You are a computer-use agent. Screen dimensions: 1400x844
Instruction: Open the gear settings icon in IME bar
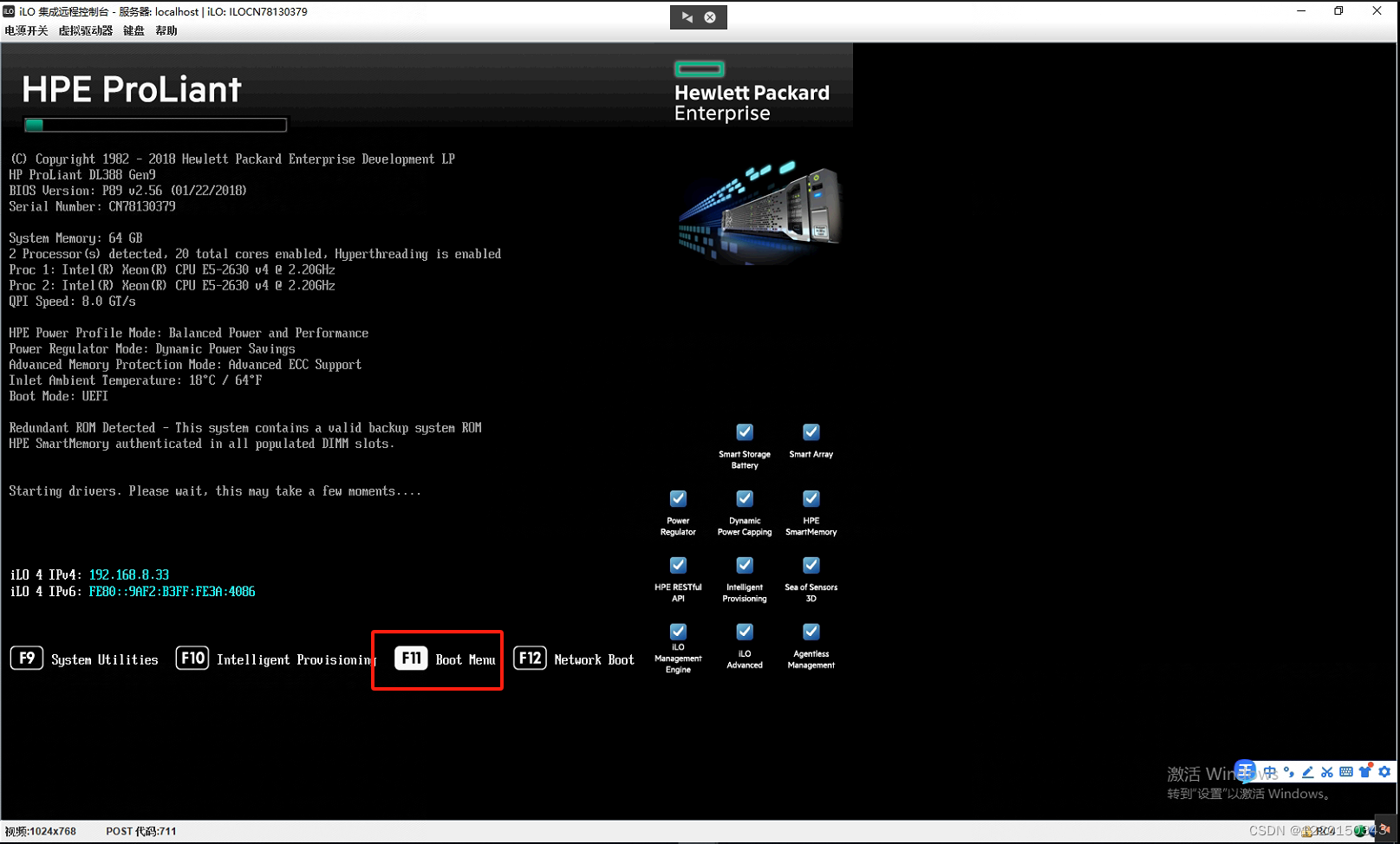click(x=1384, y=772)
